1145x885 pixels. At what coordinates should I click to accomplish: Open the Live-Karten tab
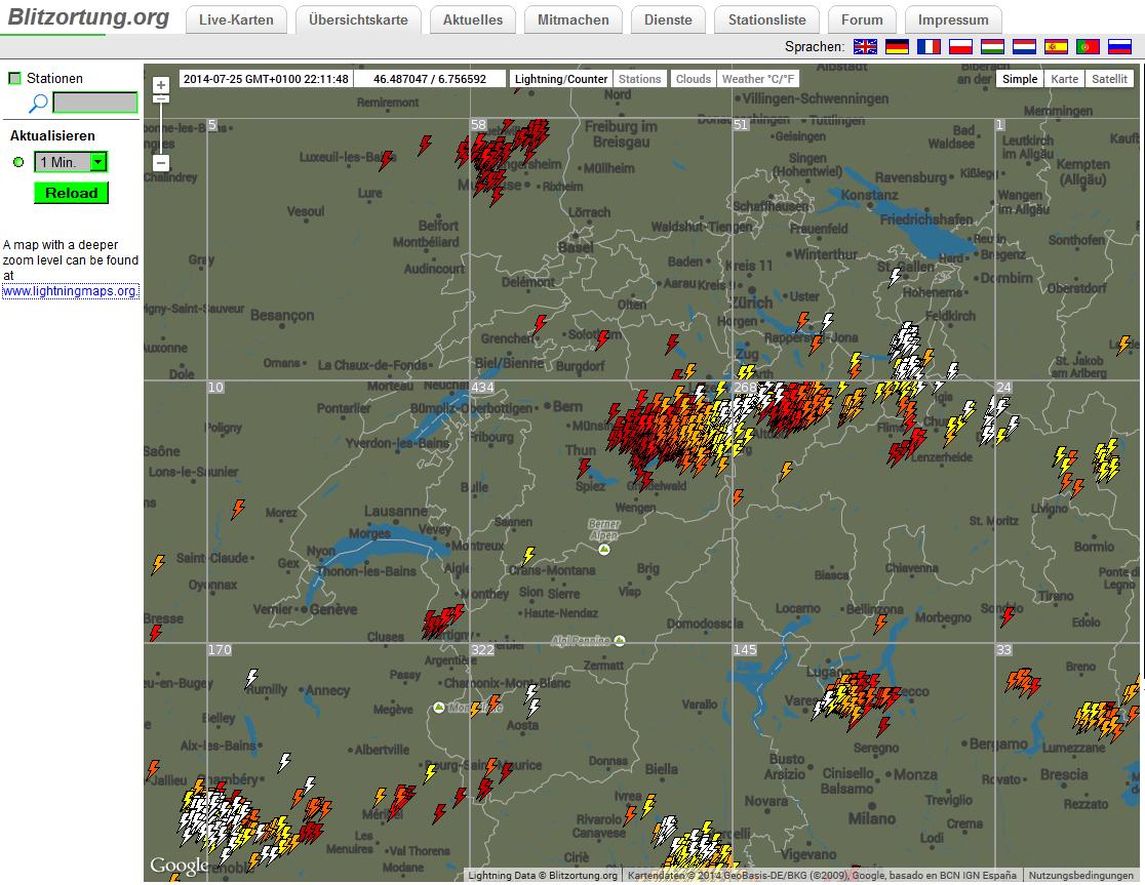point(236,20)
